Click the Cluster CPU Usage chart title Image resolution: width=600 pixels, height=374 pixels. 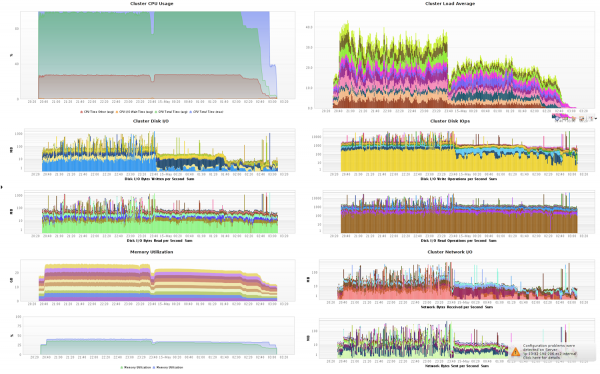coord(152,3)
